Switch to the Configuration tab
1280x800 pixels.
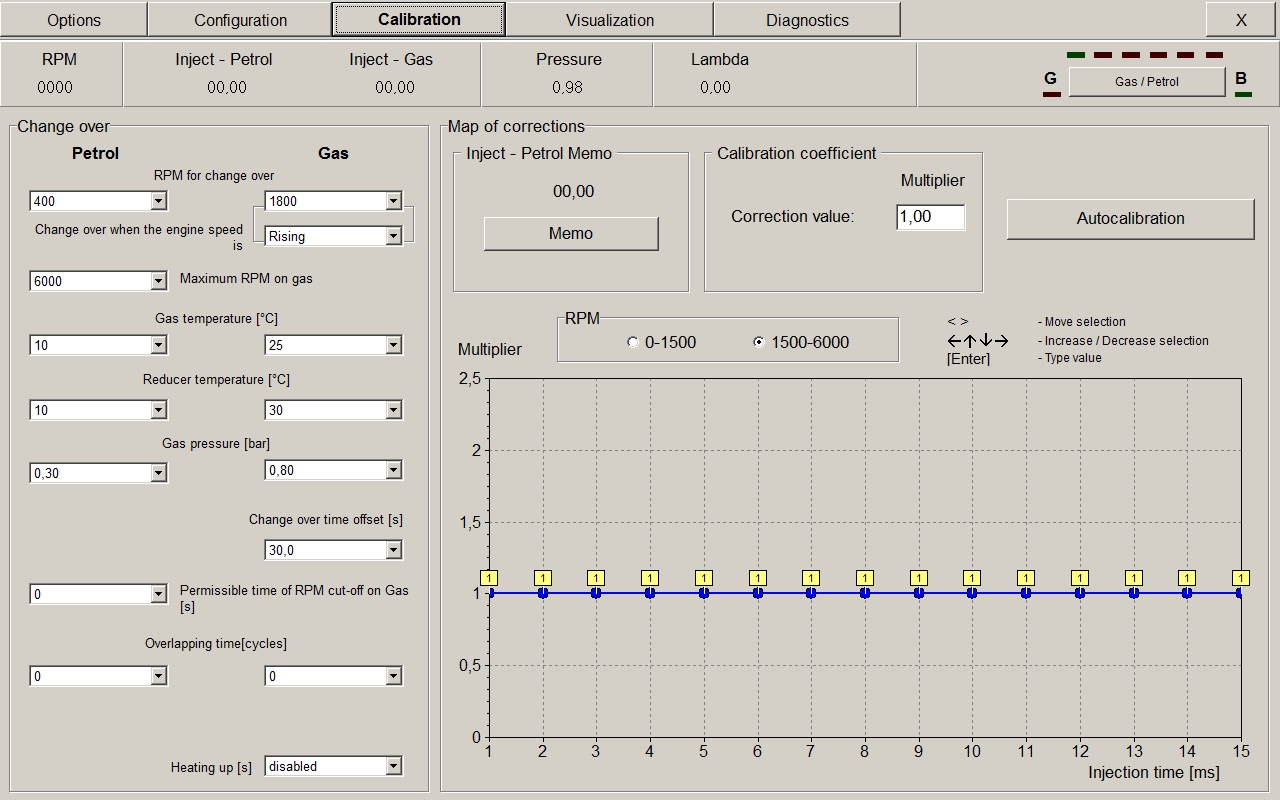tap(240, 19)
